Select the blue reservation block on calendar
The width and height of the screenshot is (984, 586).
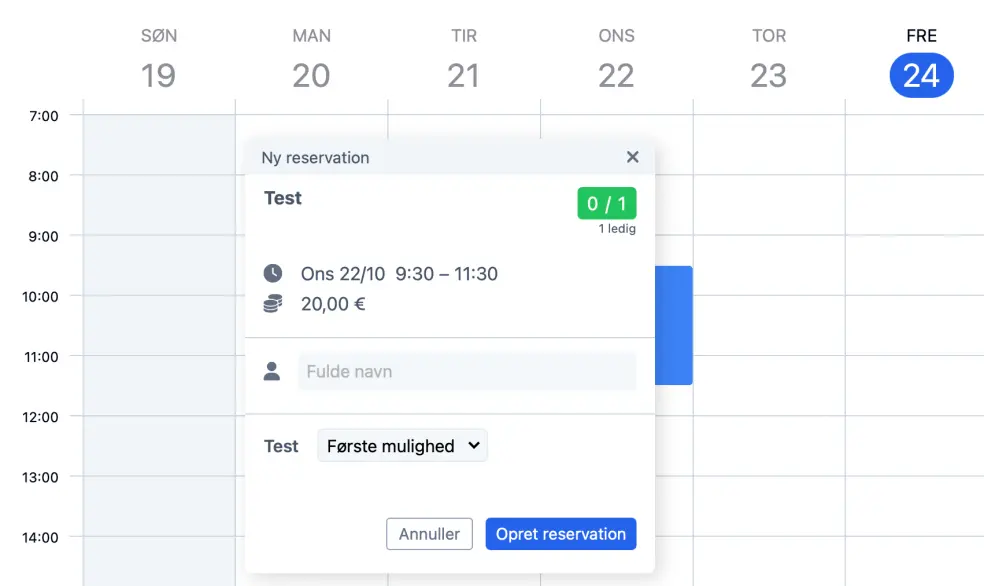coord(673,325)
